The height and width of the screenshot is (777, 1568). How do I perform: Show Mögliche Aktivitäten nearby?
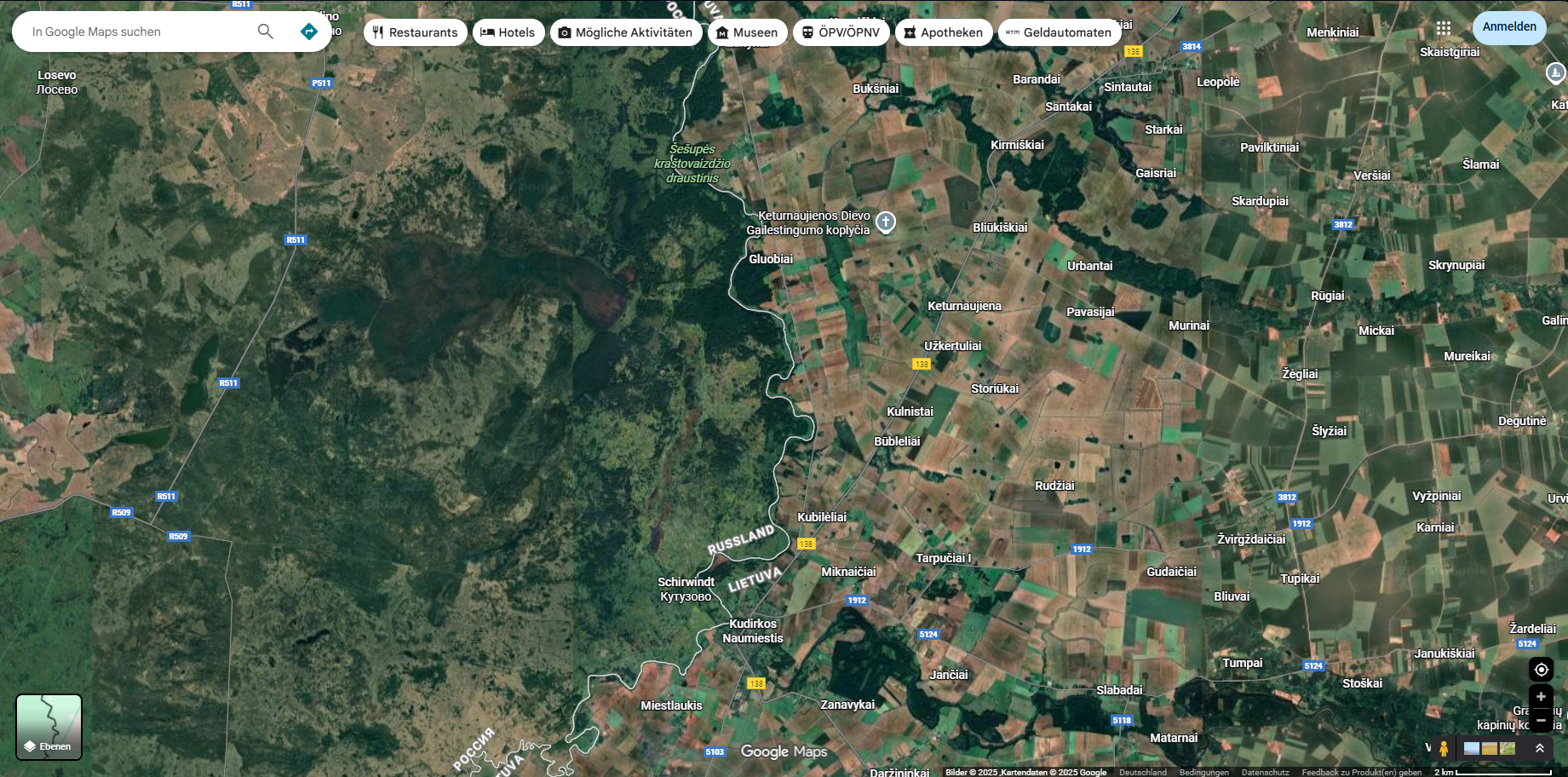(x=627, y=32)
